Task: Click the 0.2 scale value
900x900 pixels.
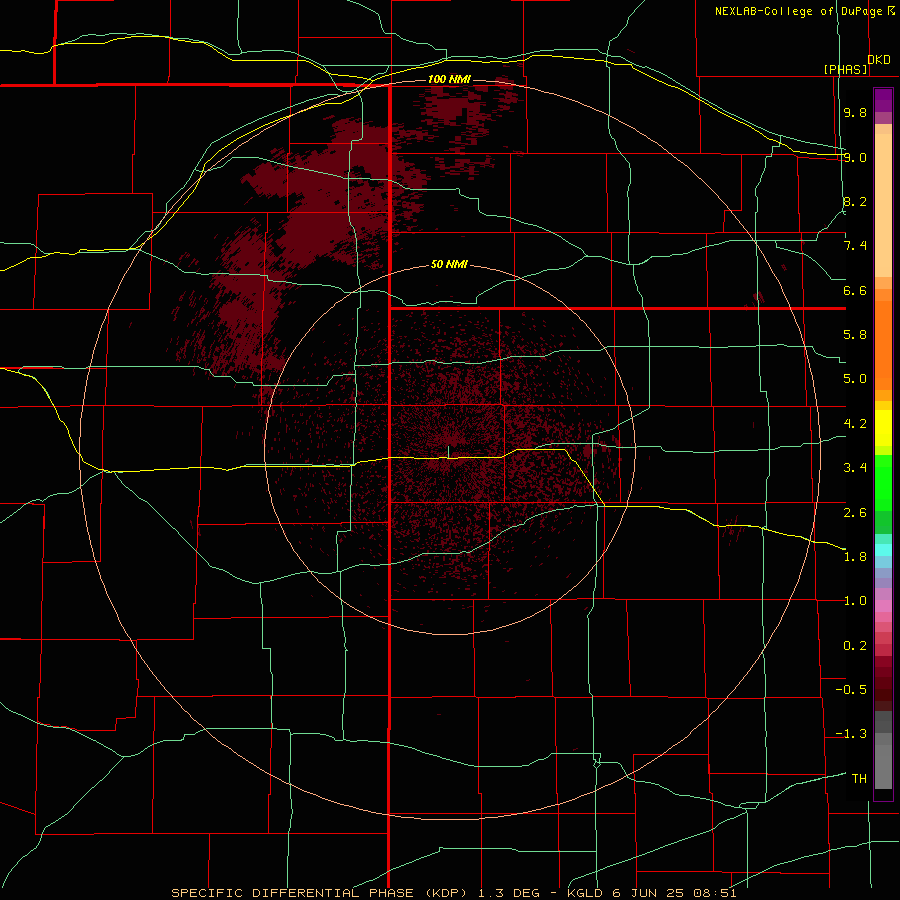Action: (855, 646)
